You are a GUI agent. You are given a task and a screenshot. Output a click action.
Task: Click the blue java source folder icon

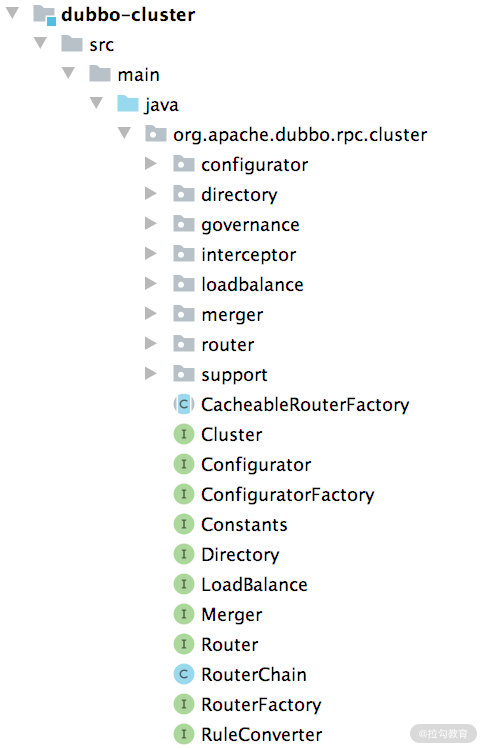point(128,104)
